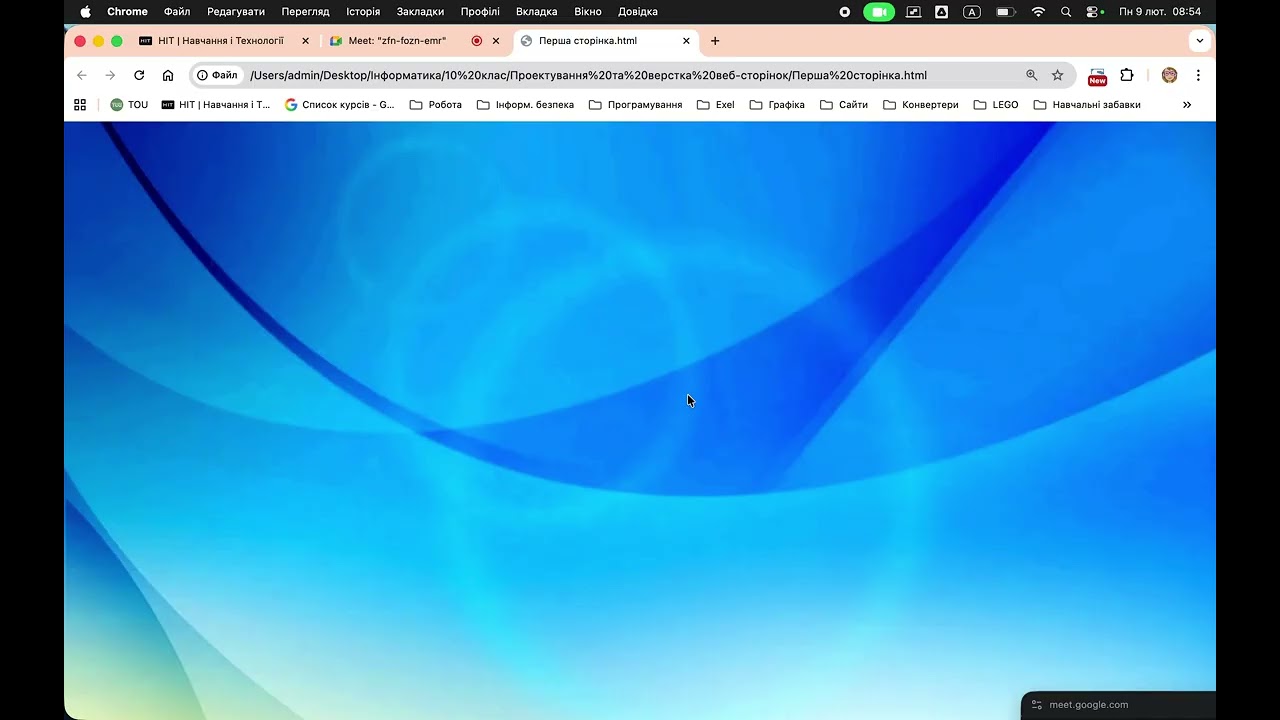This screenshot has height=720, width=1280.
Task: Click the recording indicator on Meet tab
Action: coord(476,41)
